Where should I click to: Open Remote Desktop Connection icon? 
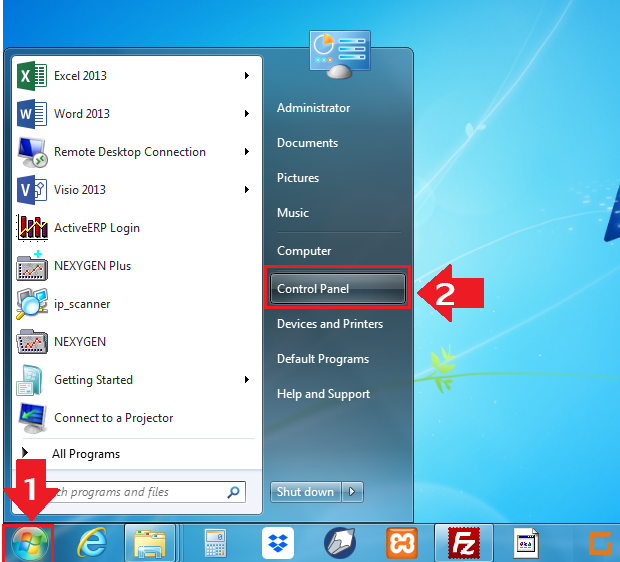point(32,152)
